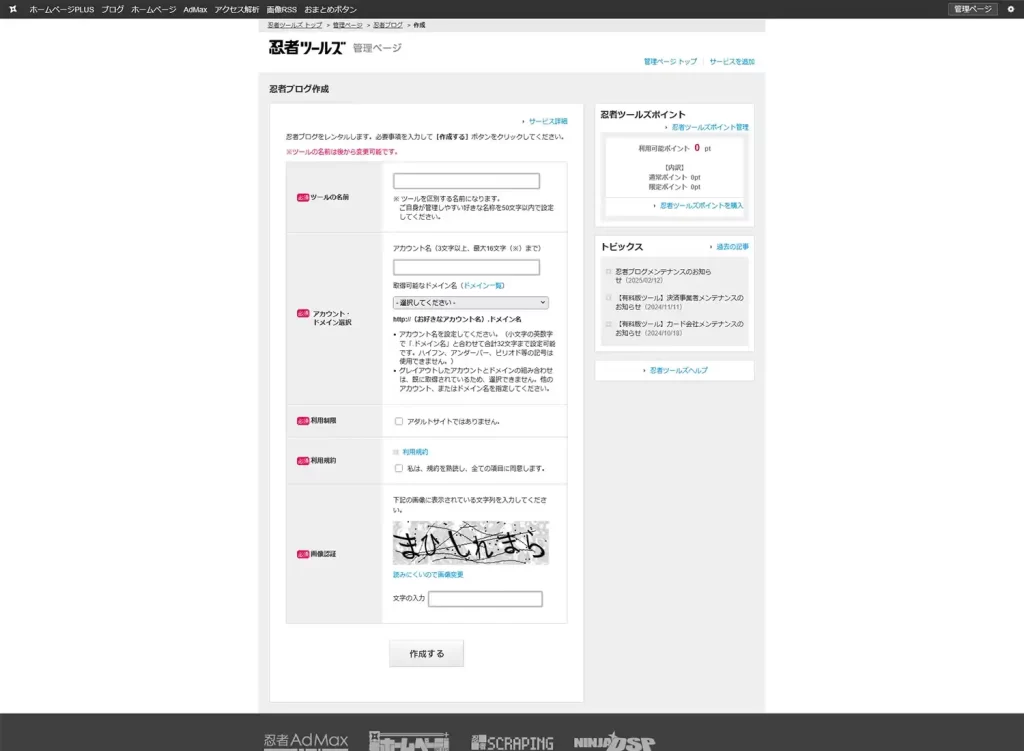Click the 管理ページ button at top right
Image resolution: width=1024 pixels, height=751 pixels.
pyautogui.click(x=972, y=9)
